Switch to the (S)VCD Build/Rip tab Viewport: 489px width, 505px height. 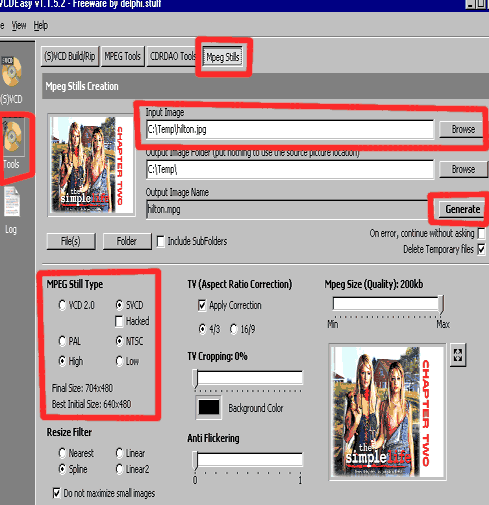point(70,56)
